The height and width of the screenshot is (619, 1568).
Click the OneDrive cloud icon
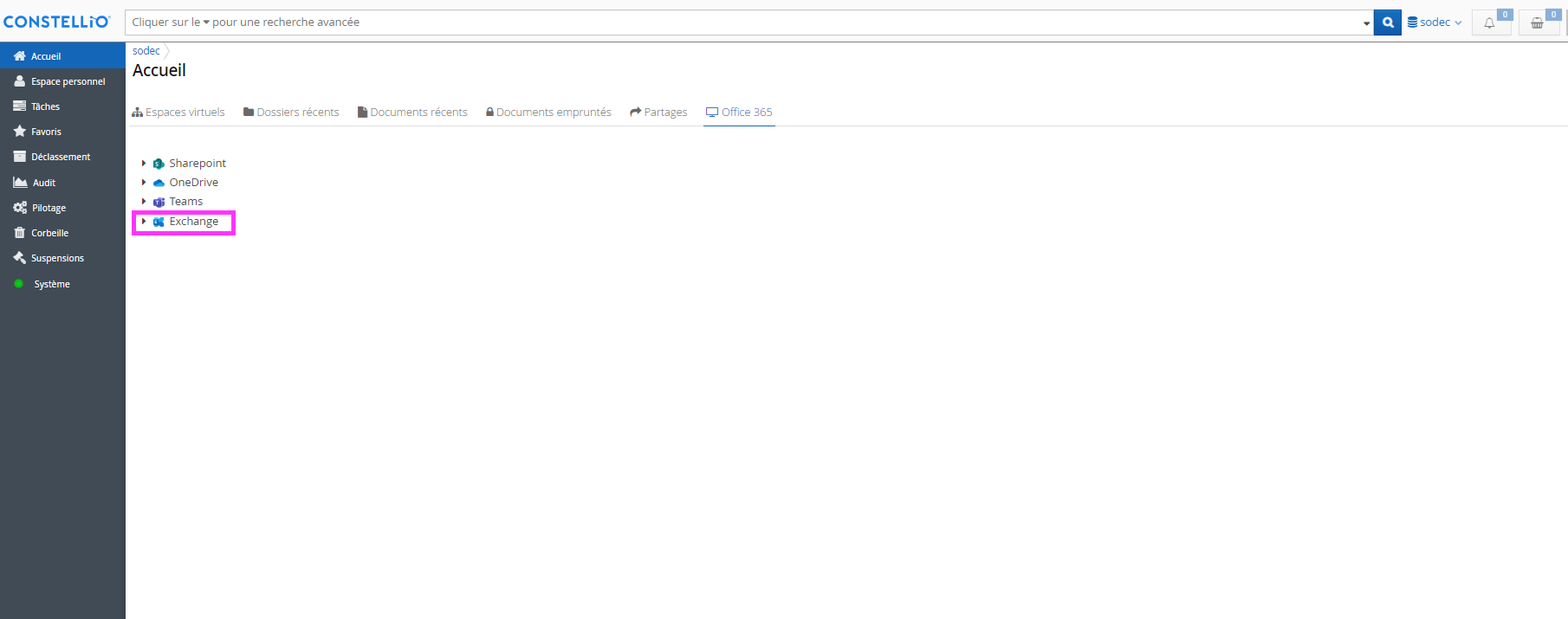point(159,183)
